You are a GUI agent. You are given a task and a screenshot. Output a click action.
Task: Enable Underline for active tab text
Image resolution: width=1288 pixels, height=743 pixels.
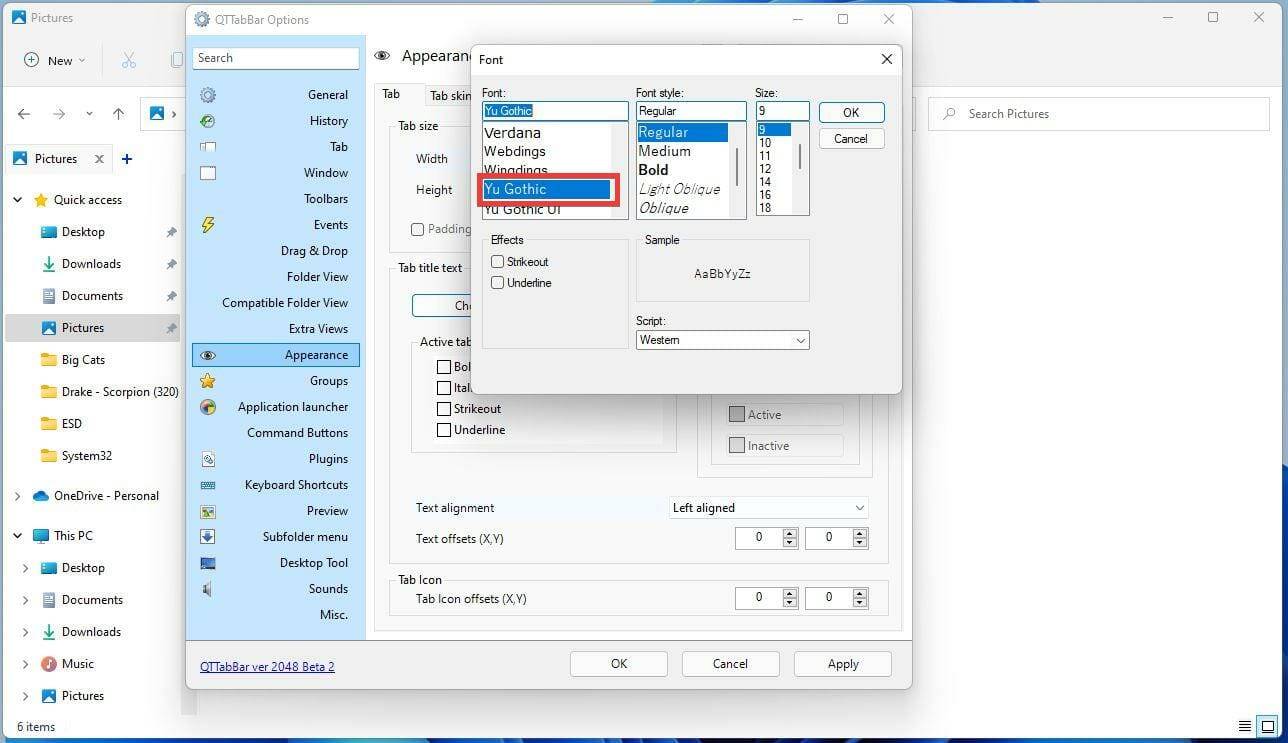(x=444, y=429)
